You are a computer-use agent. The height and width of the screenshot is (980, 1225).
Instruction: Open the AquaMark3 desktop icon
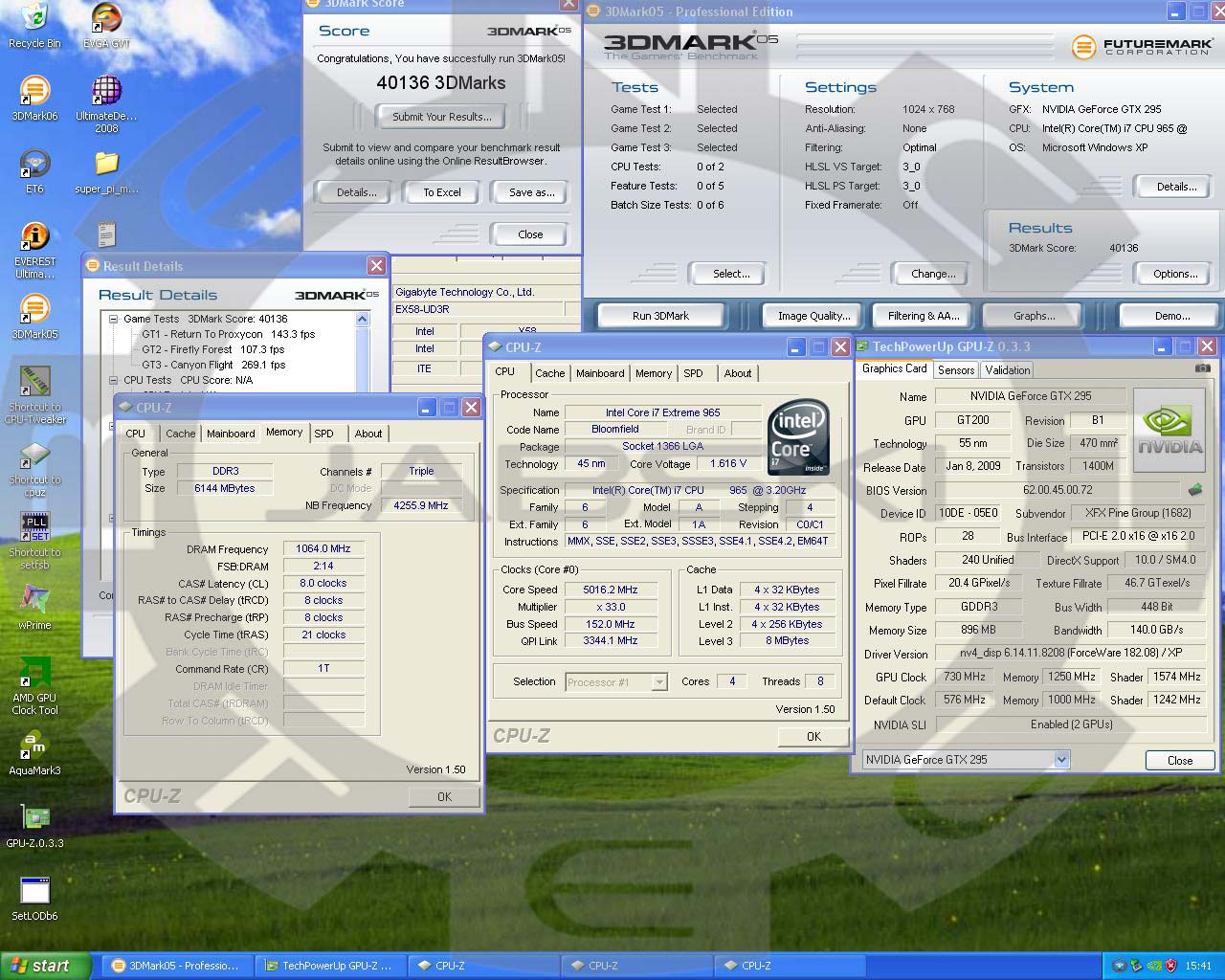pyautogui.click(x=34, y=753)
